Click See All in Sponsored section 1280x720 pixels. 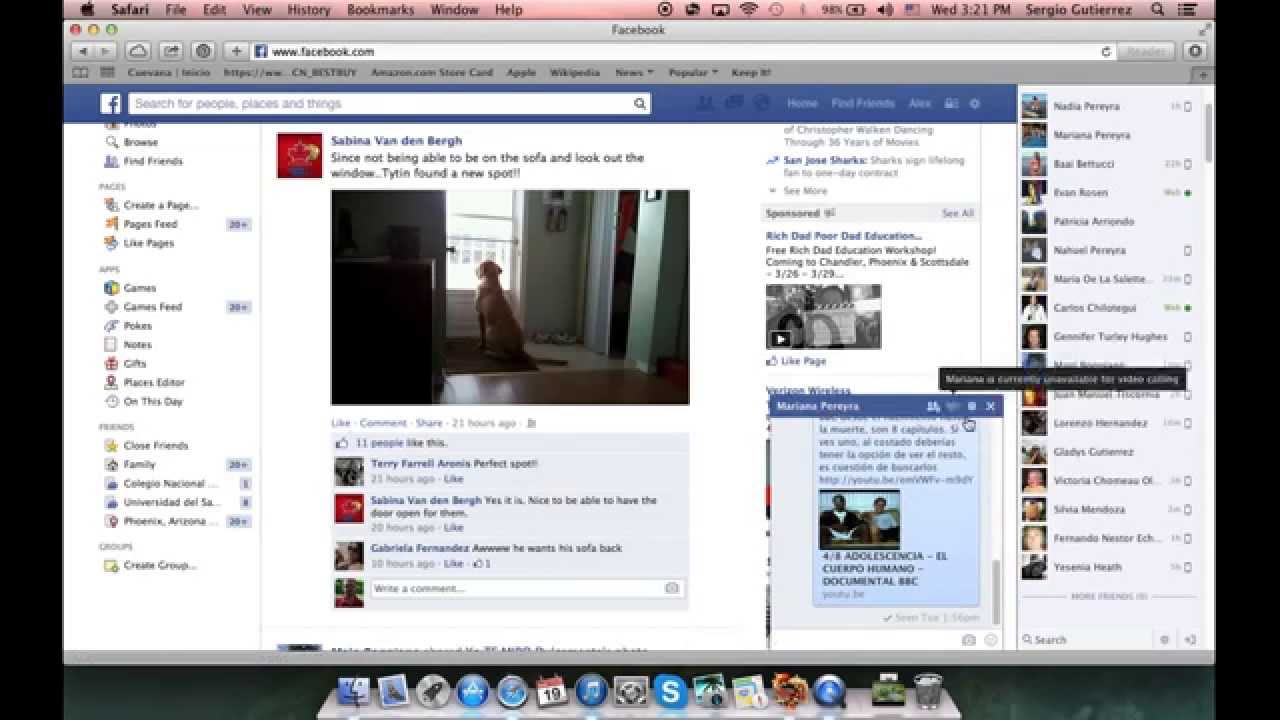(x=957, y=213)
